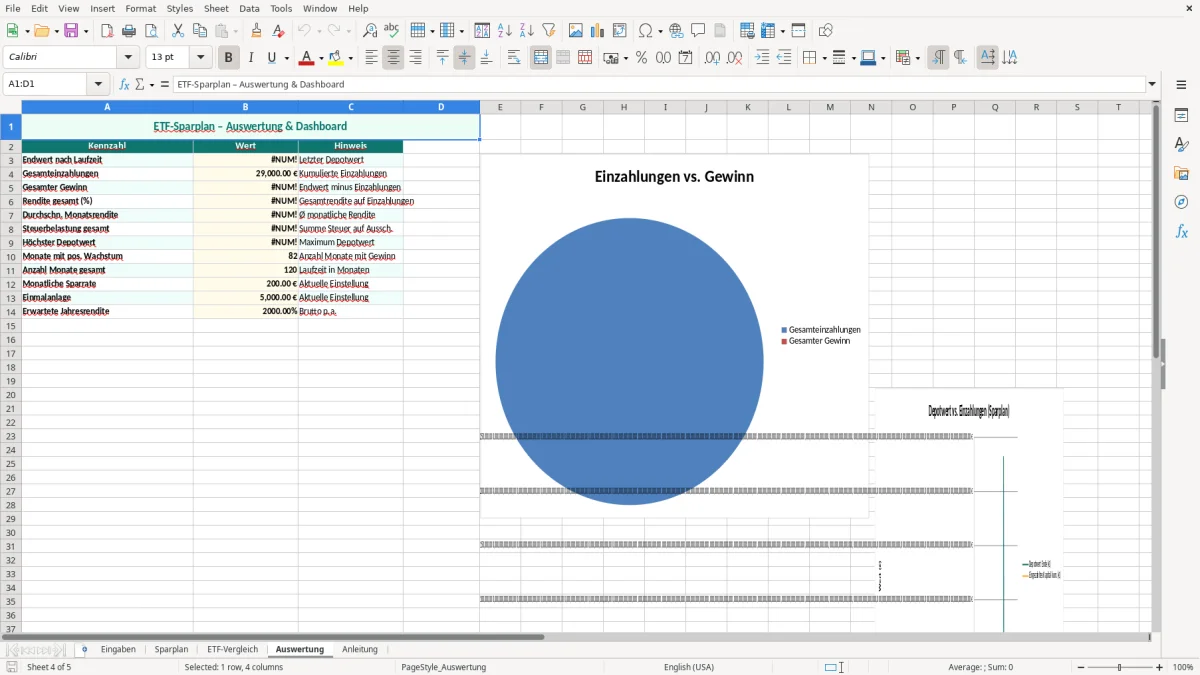Insert special character omega icon
The height and width of the screenshot is (675, 1200).
(645, 31)
